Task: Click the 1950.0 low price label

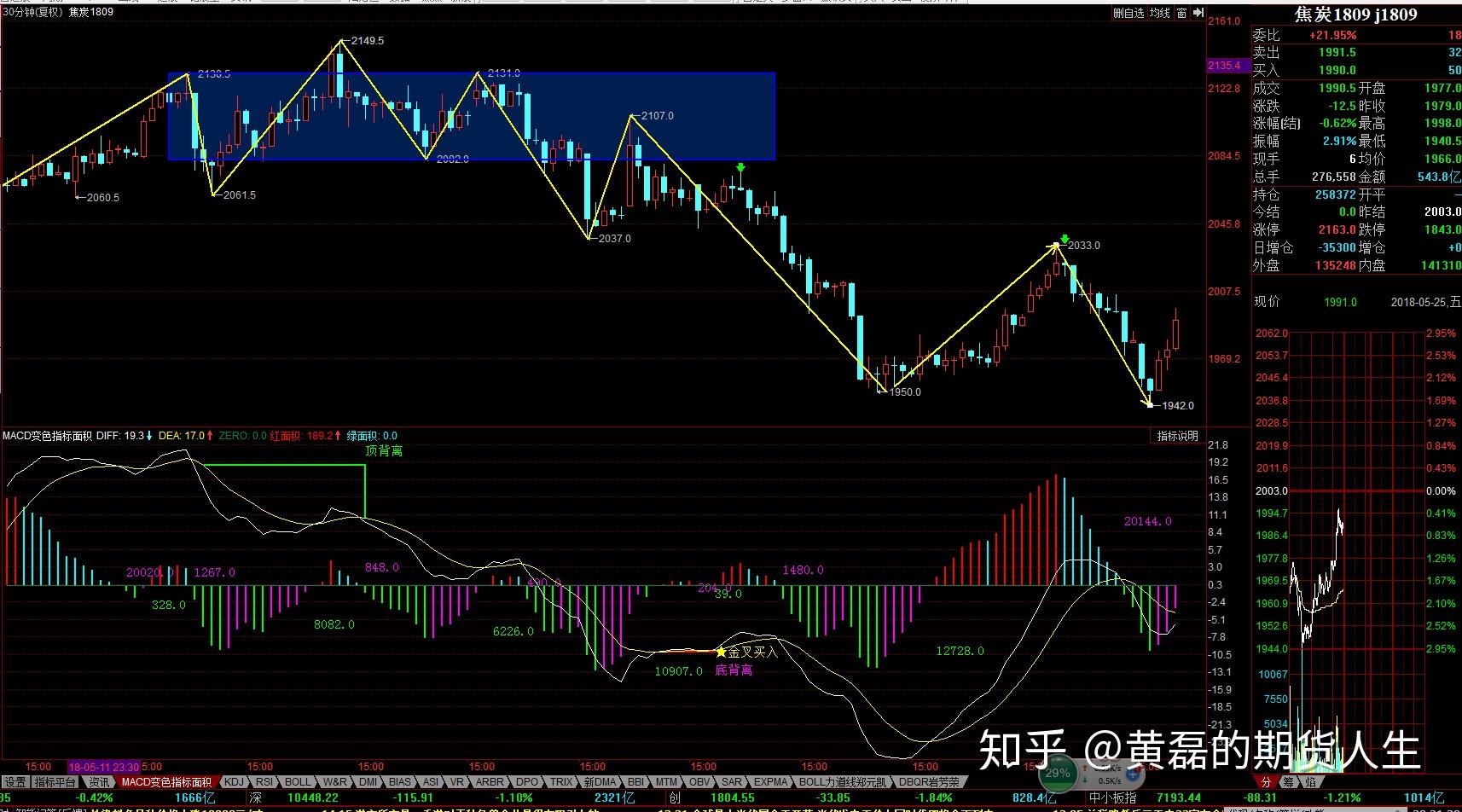Action: pos(905,391)
